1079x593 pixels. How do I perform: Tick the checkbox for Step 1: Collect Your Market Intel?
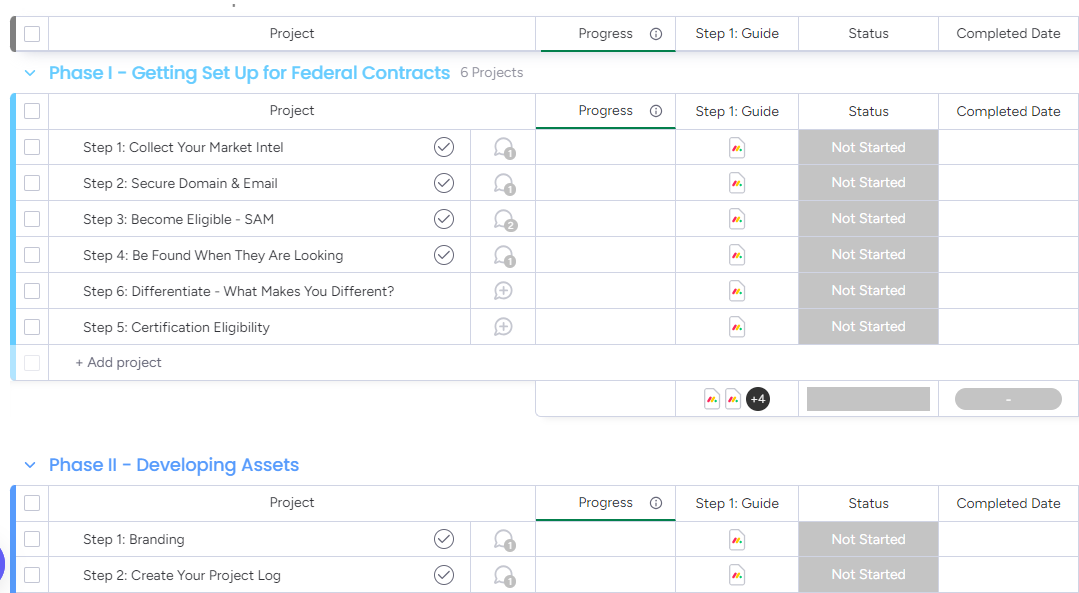pos(32,147)
